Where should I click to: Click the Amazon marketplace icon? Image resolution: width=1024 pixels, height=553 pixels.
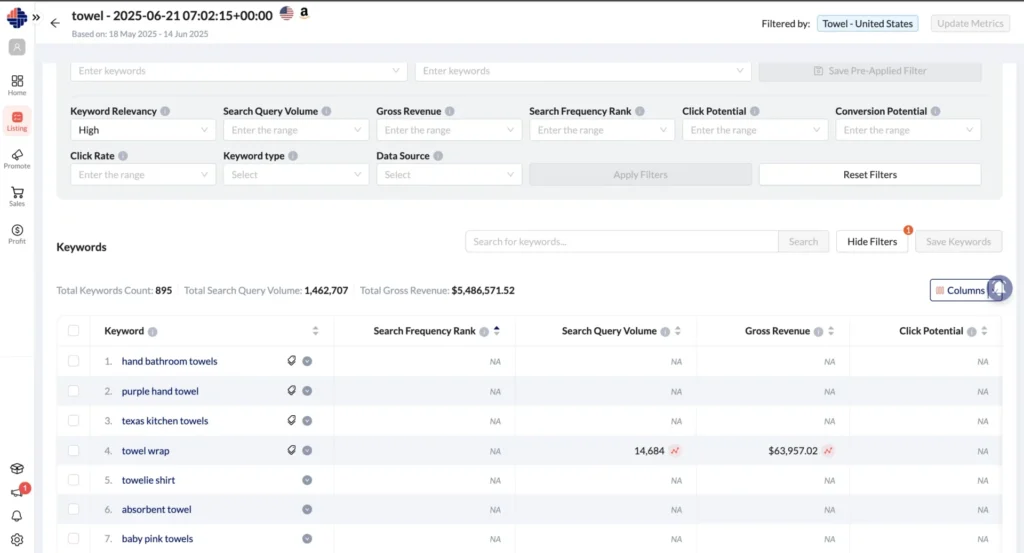304,12
